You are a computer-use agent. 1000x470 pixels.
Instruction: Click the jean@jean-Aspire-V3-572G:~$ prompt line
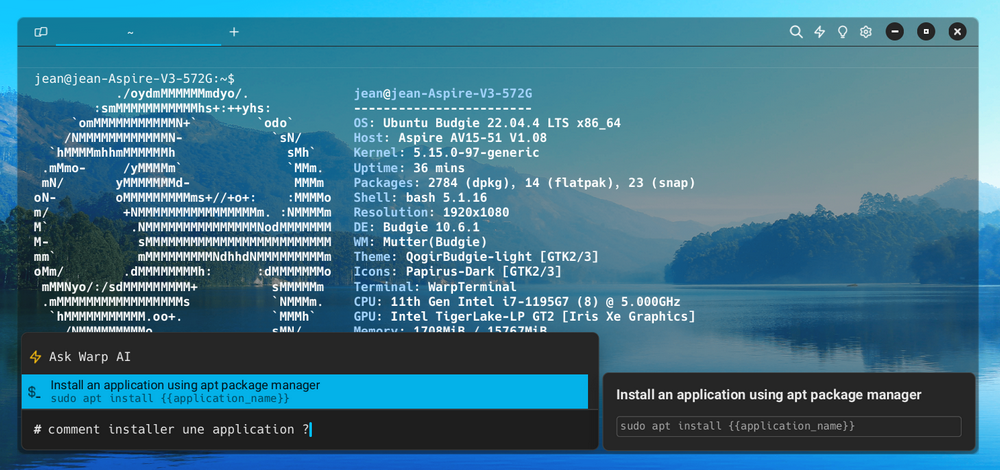134,78
